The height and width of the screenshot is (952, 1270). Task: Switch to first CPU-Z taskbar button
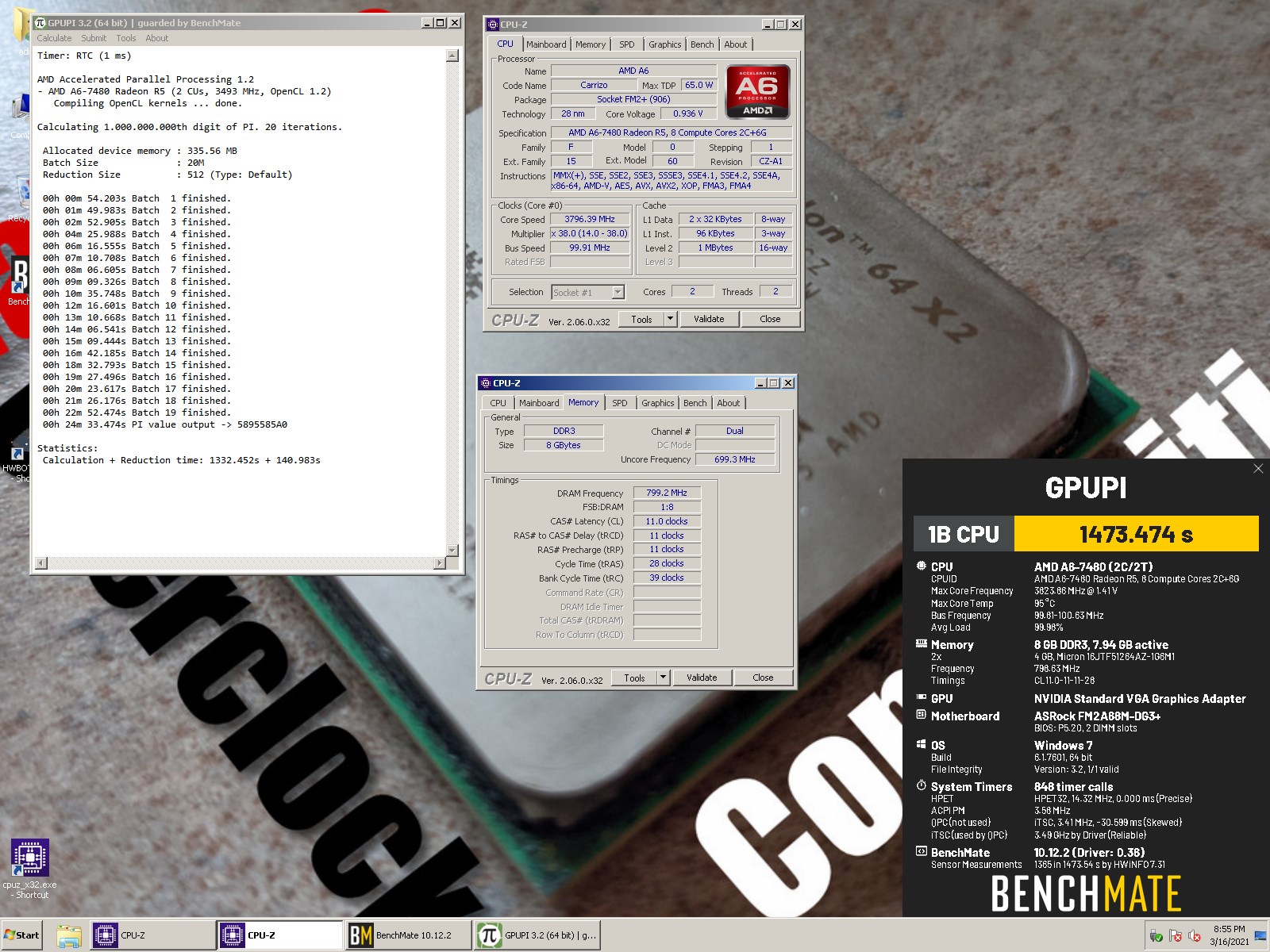point(152,935)
